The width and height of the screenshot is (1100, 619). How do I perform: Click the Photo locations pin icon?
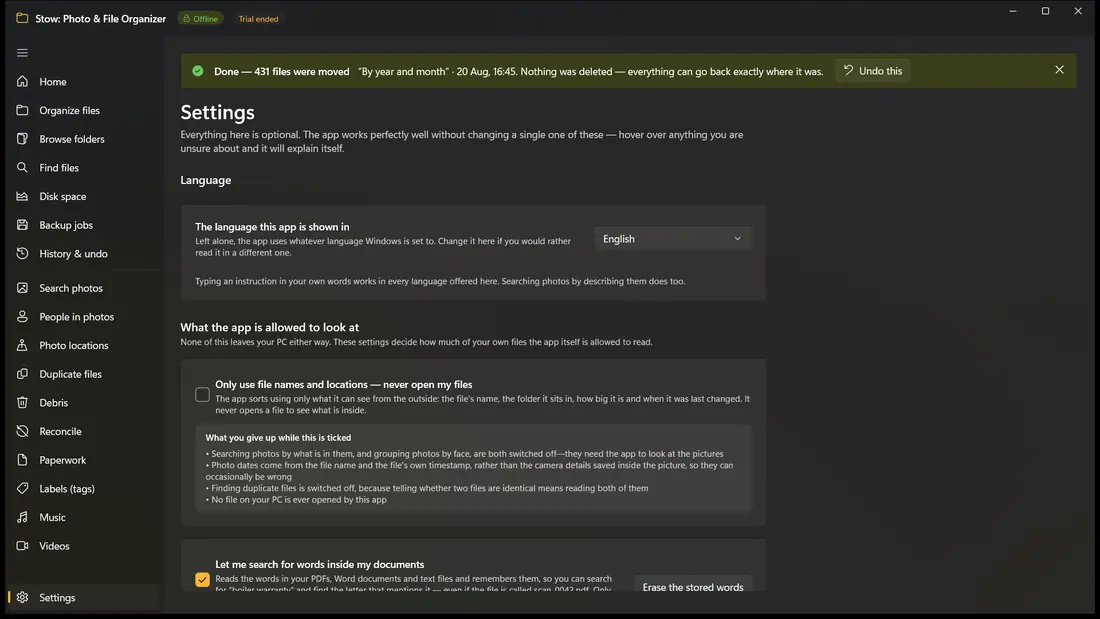(x=22, y=345)
